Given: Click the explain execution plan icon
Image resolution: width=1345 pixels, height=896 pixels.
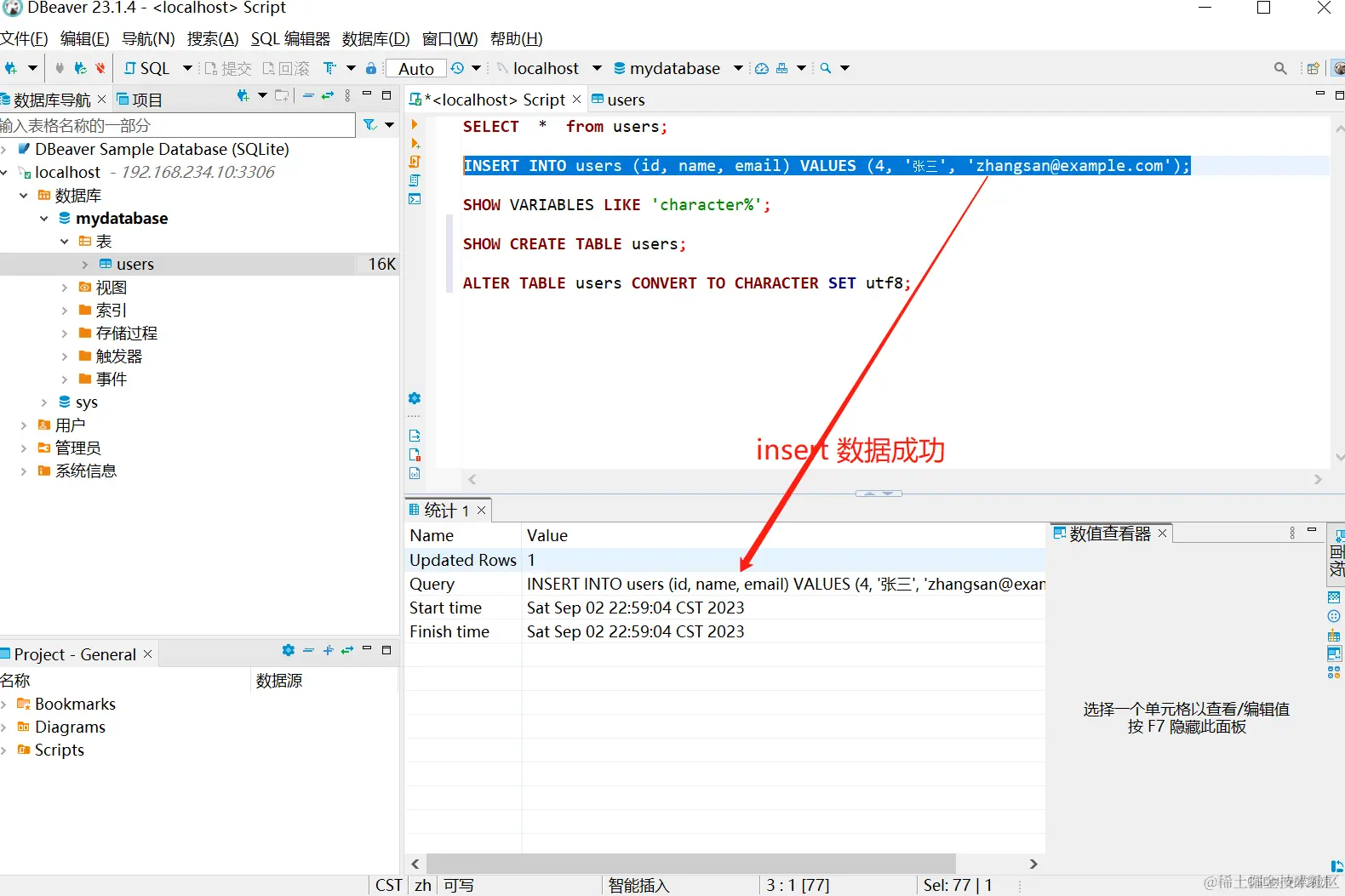Looking at the screenshot, I should pos(415,180).
